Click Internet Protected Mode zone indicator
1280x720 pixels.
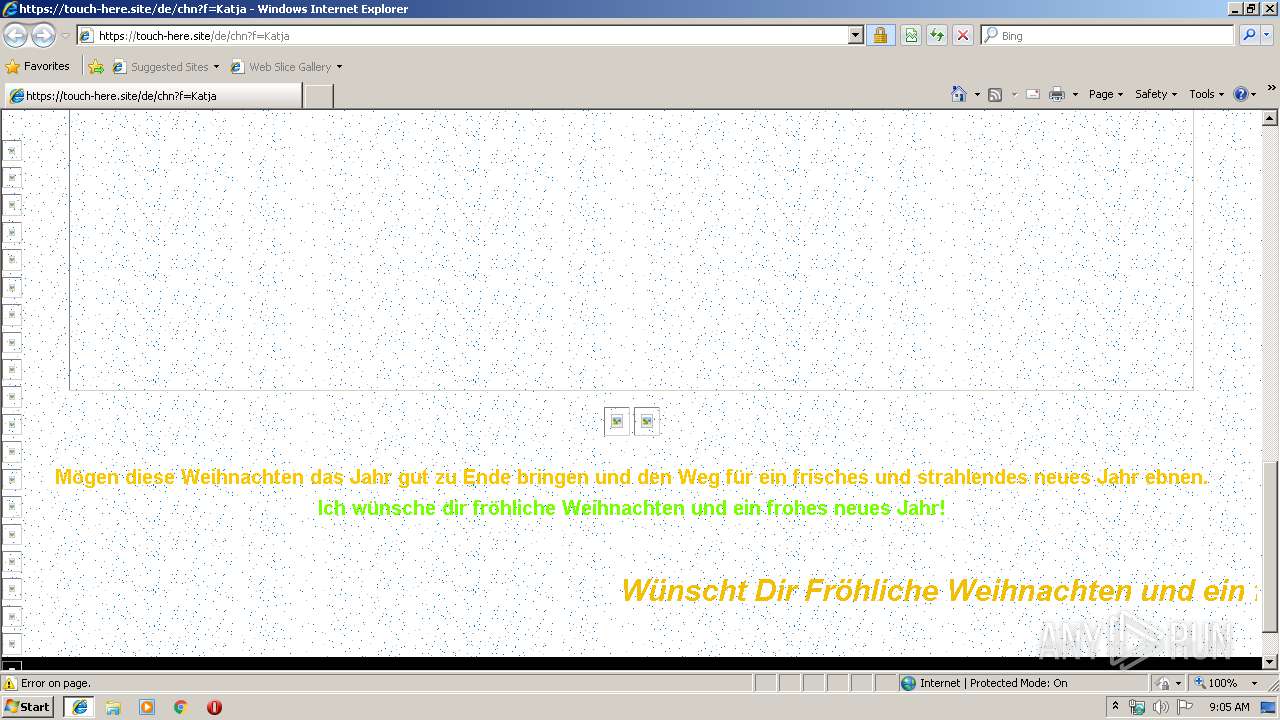(984, 683)
